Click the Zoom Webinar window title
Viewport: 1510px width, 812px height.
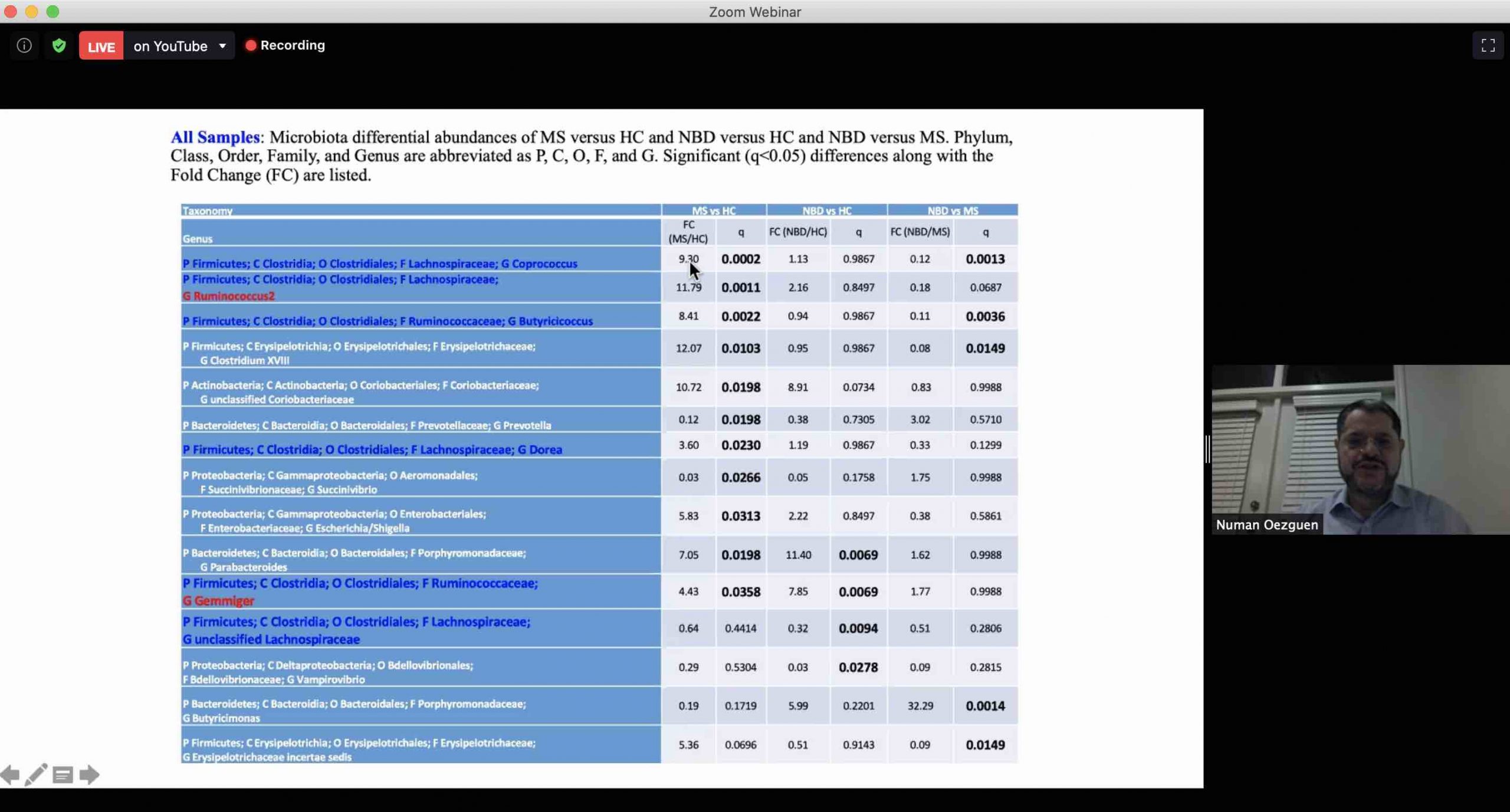(x=755, y=12)
